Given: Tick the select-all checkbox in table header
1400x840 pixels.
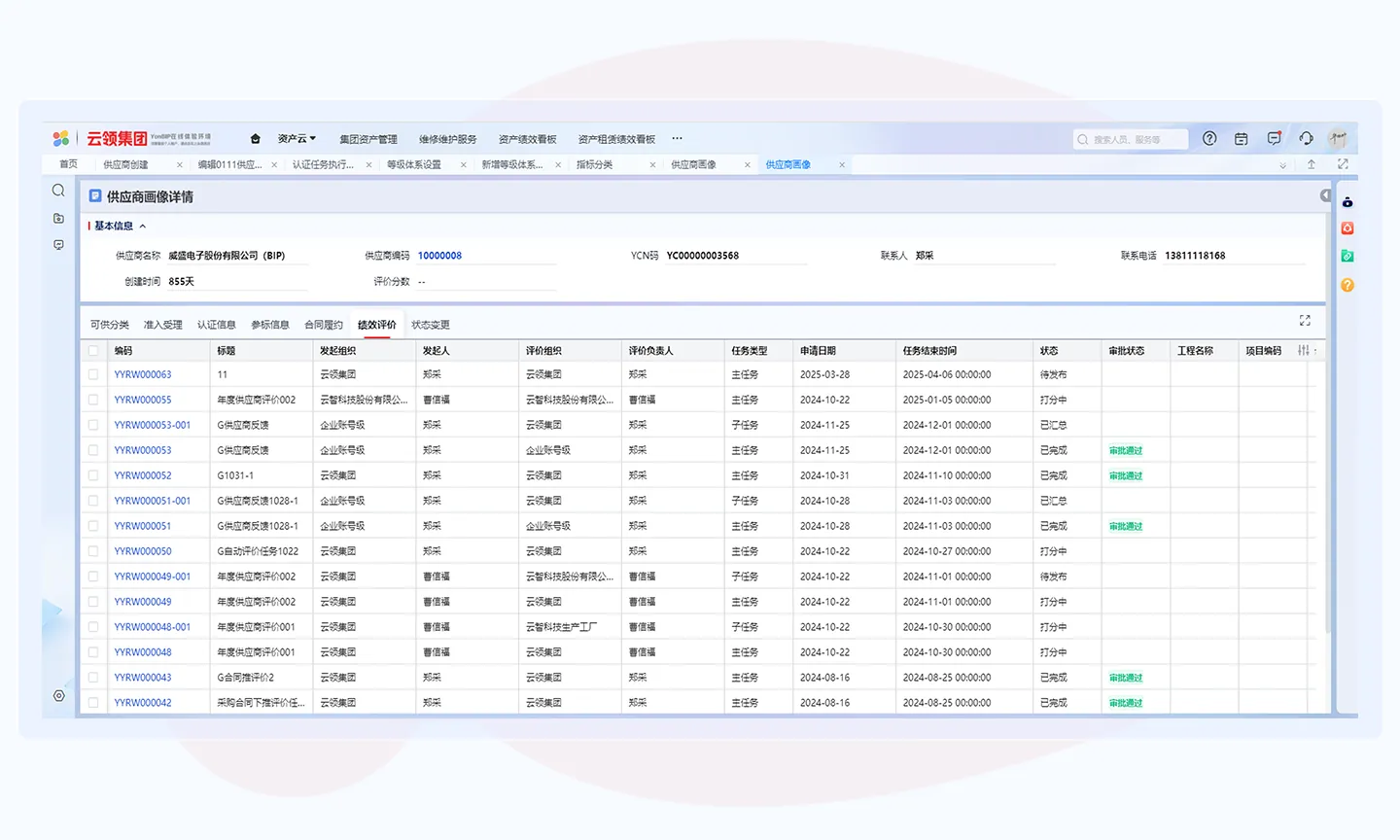Looking at the screenshot, I should point(93,351).
